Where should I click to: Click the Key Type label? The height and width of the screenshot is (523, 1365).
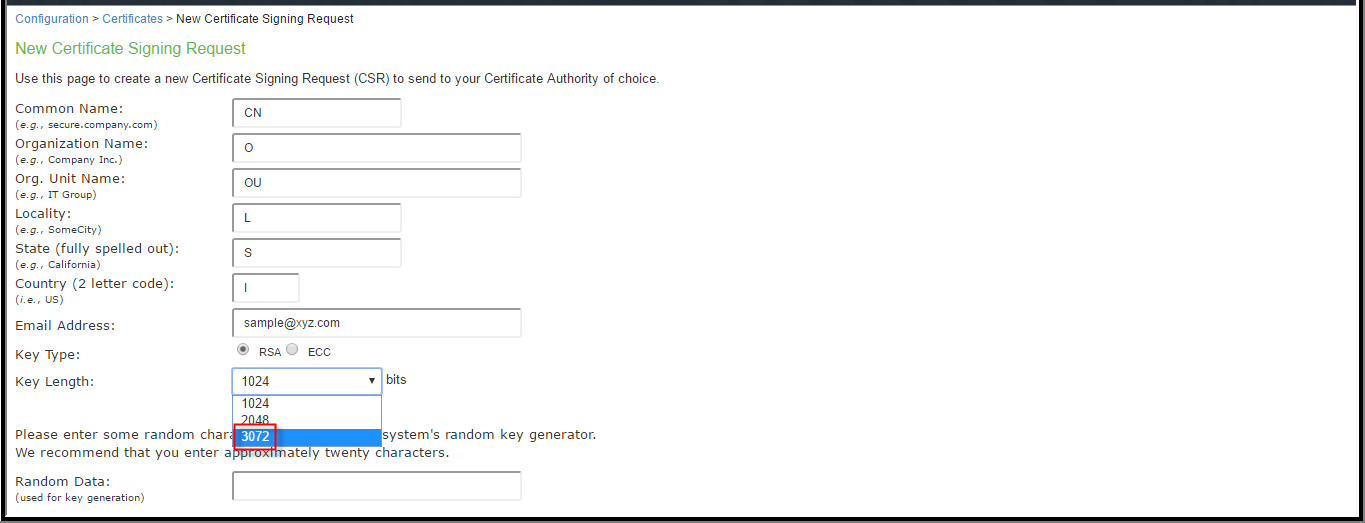point(48,354)
